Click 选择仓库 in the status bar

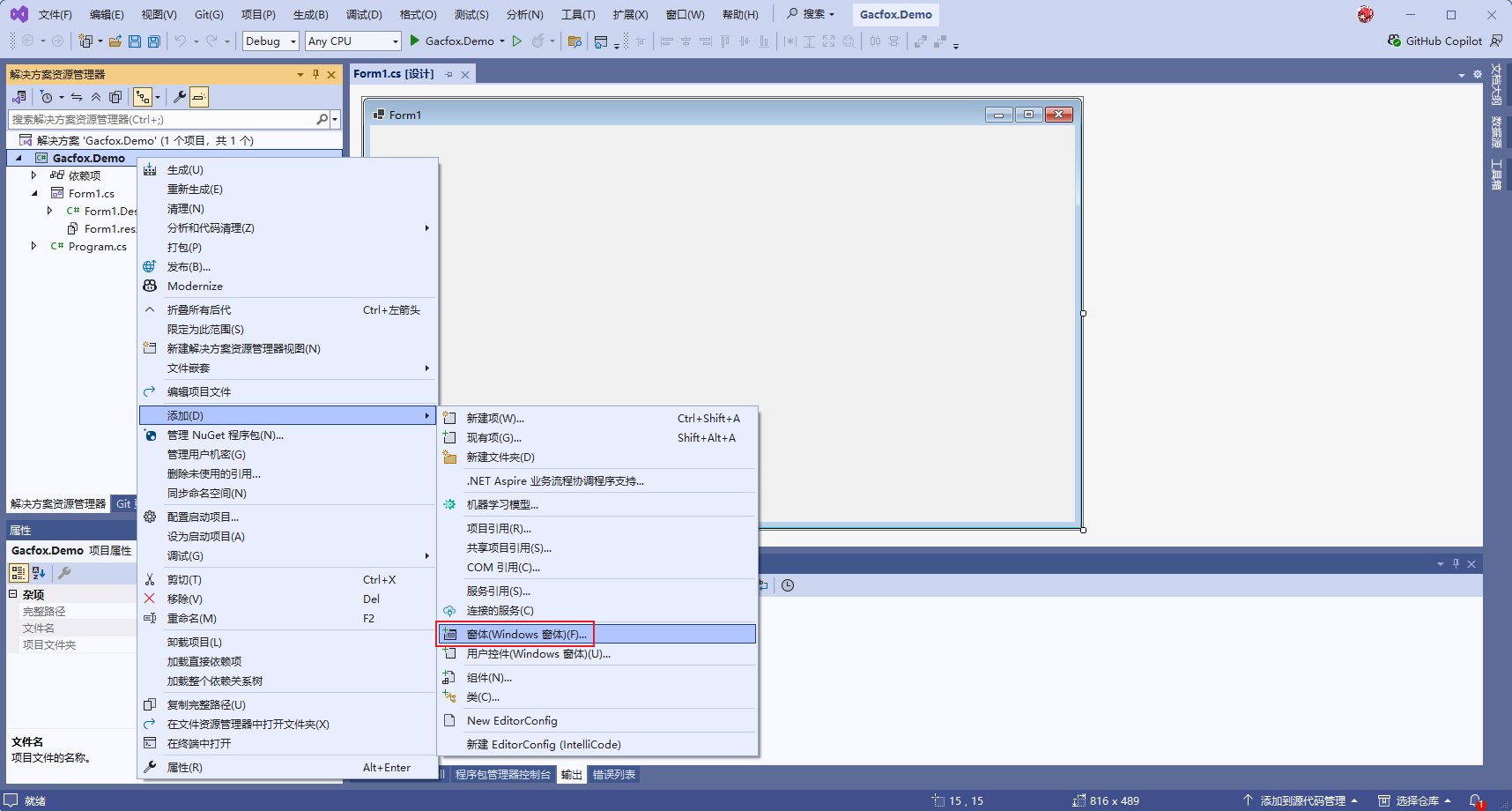coord(1415,800)
